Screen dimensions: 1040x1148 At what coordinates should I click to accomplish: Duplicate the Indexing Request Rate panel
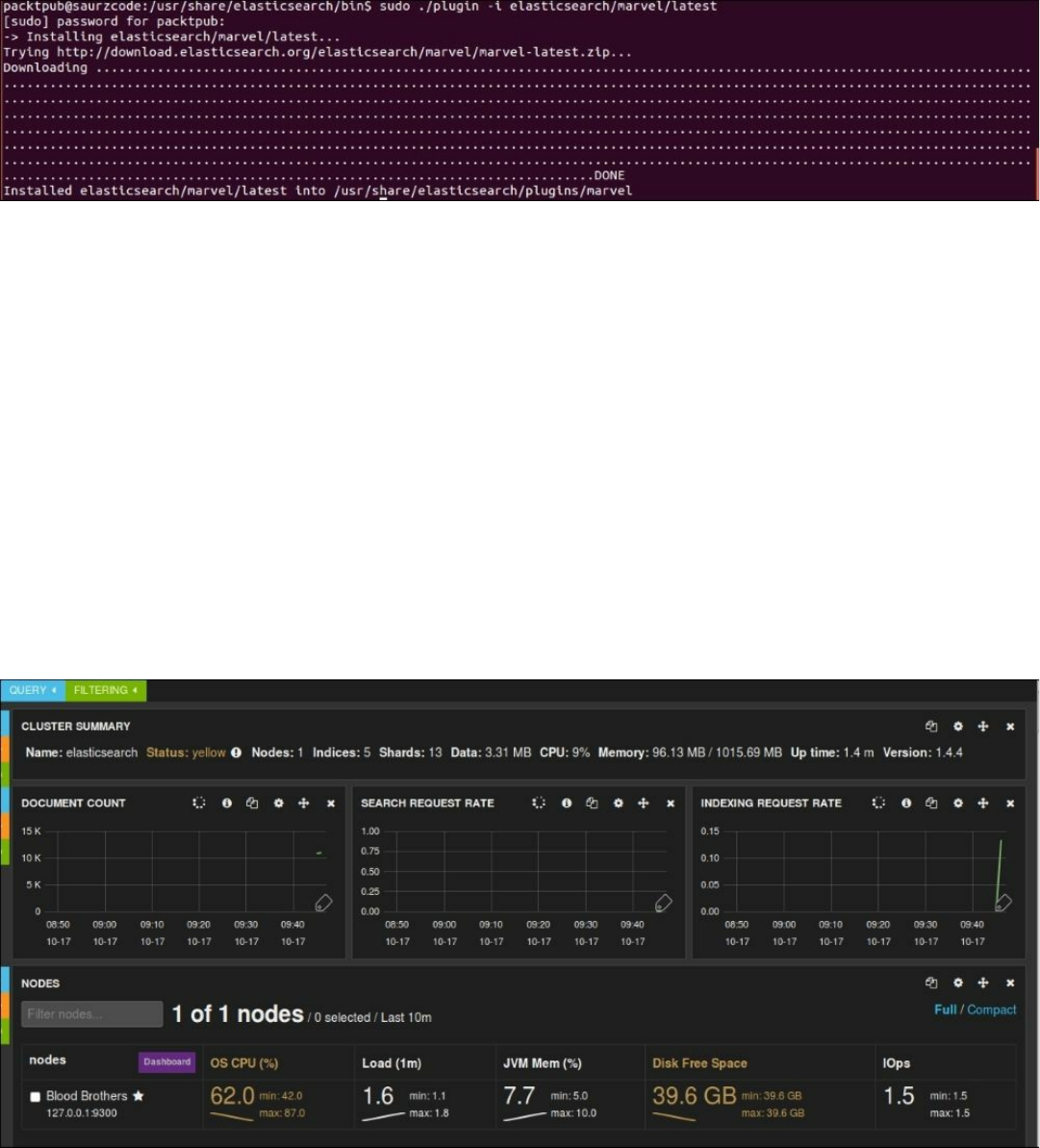click(931, 804)
